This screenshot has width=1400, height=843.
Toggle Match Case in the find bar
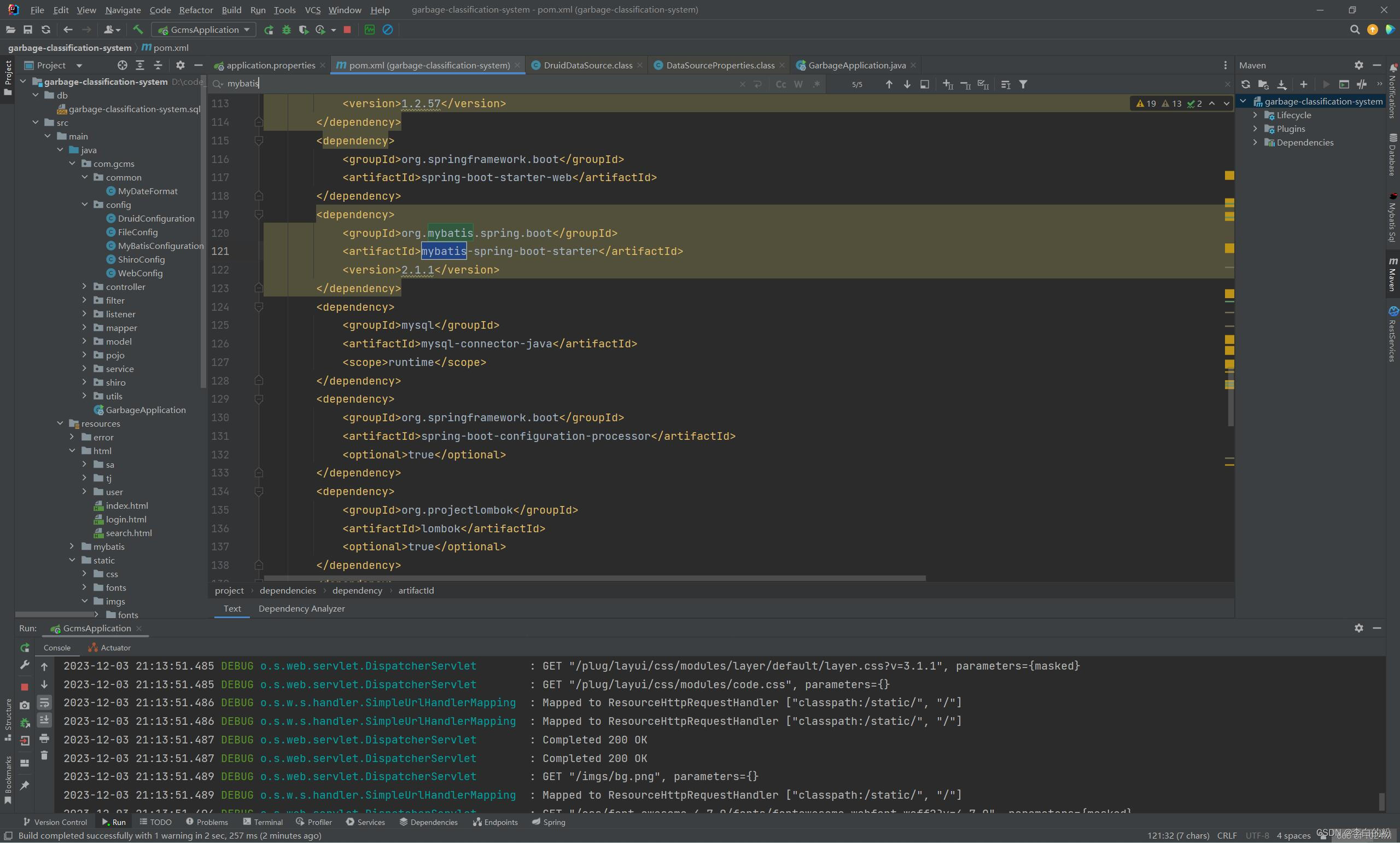[x=780, y=84]
